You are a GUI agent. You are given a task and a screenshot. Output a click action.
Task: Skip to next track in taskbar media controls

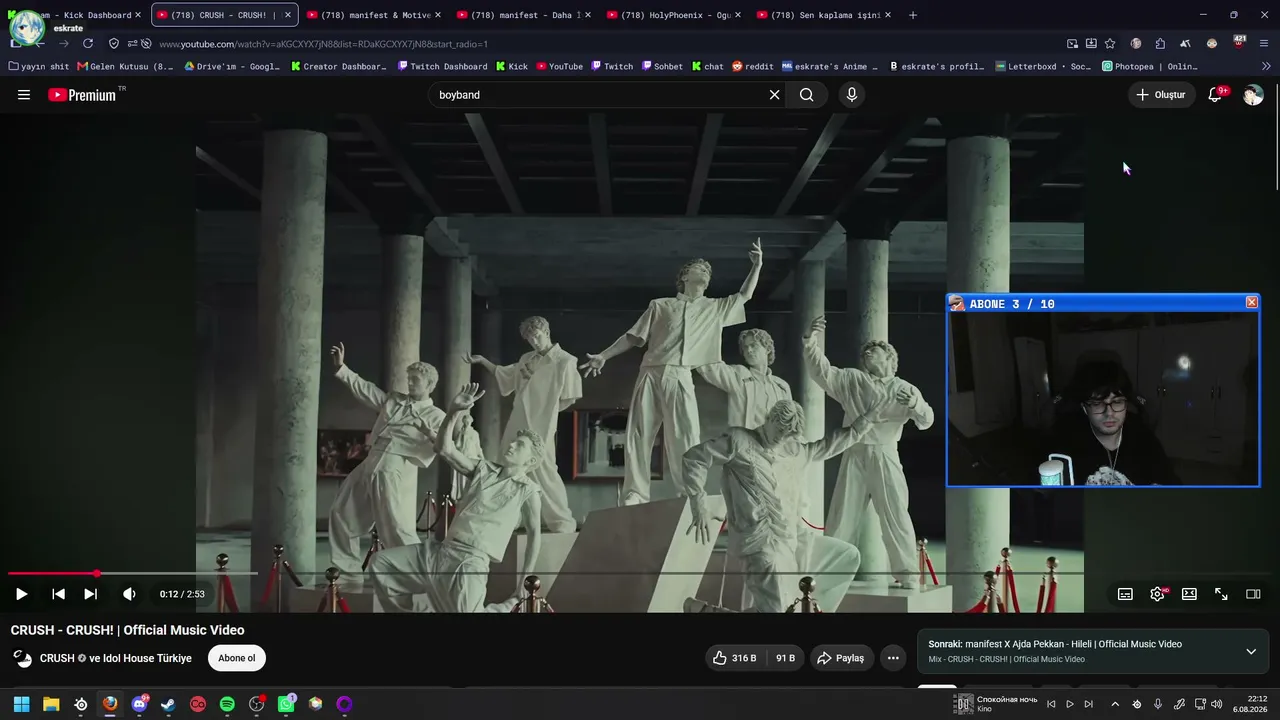tap(1088, 704)
